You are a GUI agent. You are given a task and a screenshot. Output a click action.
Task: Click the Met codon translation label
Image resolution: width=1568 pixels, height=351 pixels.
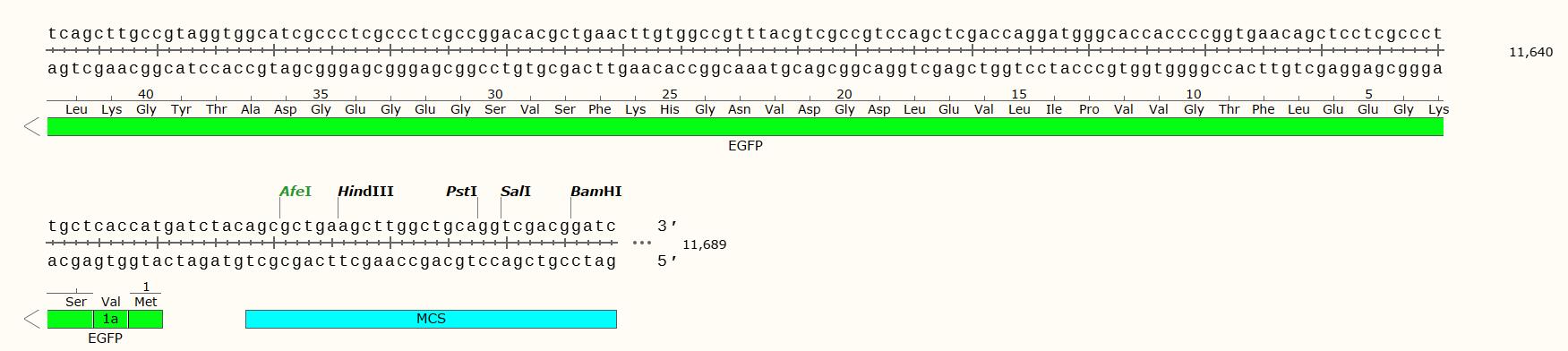coord(145,302)
